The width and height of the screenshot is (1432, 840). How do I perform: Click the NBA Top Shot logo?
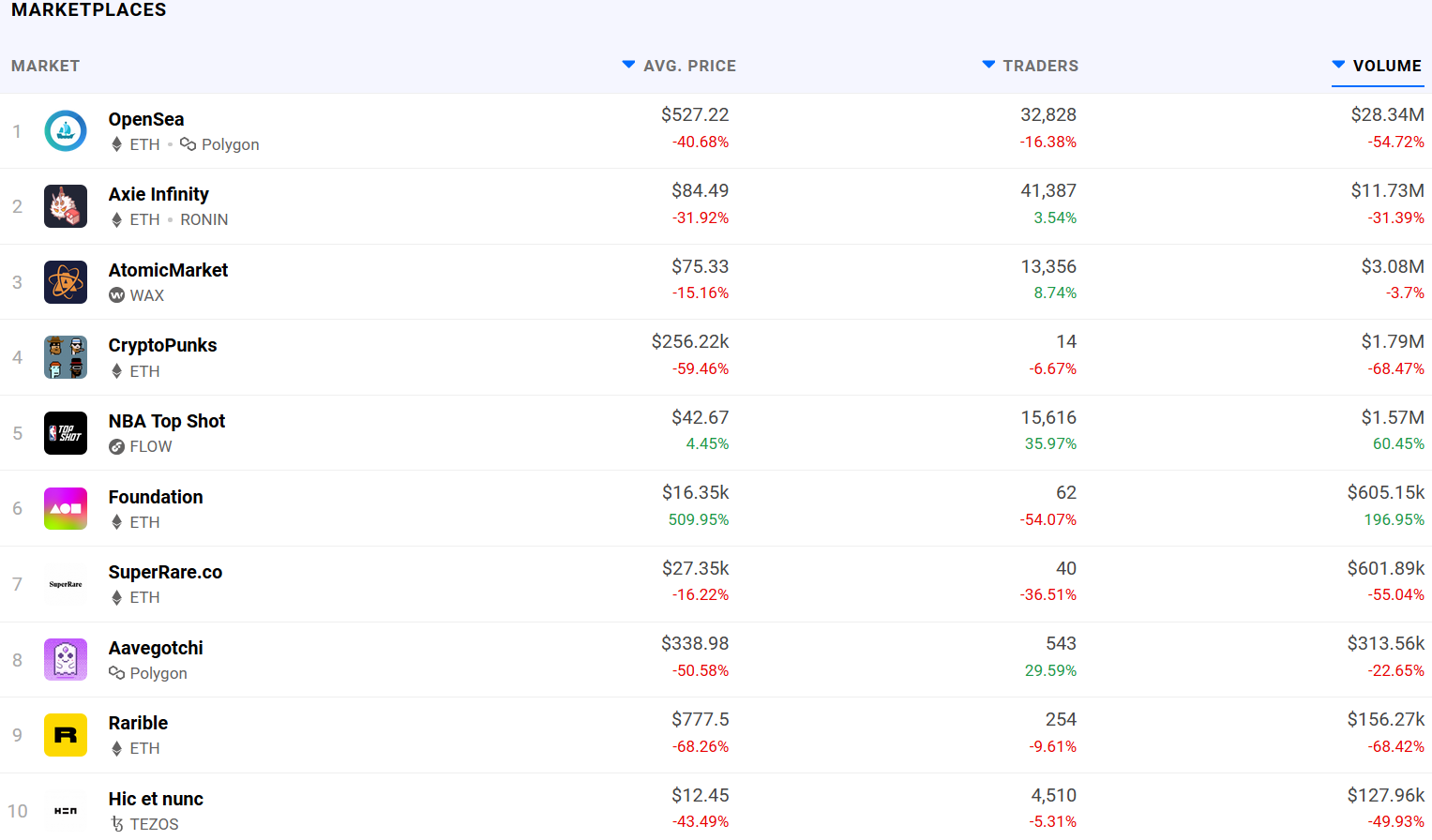66,433
